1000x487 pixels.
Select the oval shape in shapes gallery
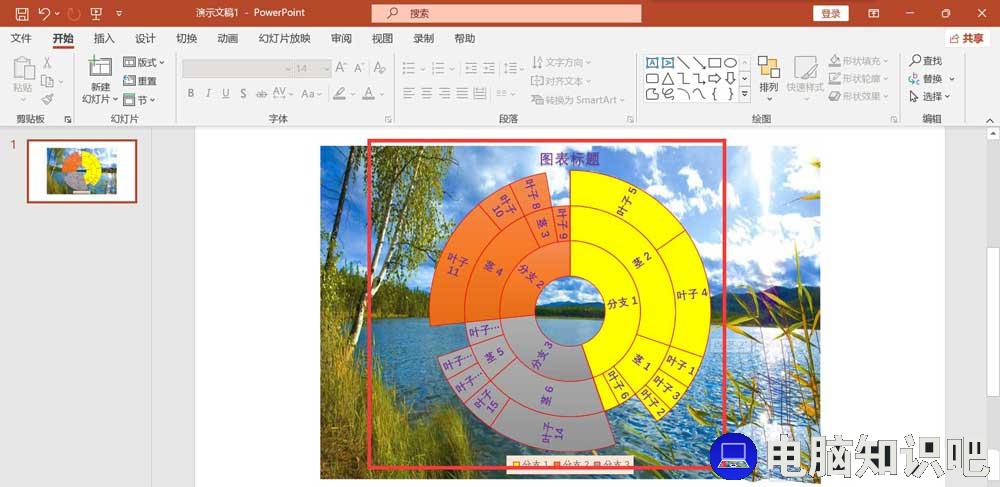[730, 62]
